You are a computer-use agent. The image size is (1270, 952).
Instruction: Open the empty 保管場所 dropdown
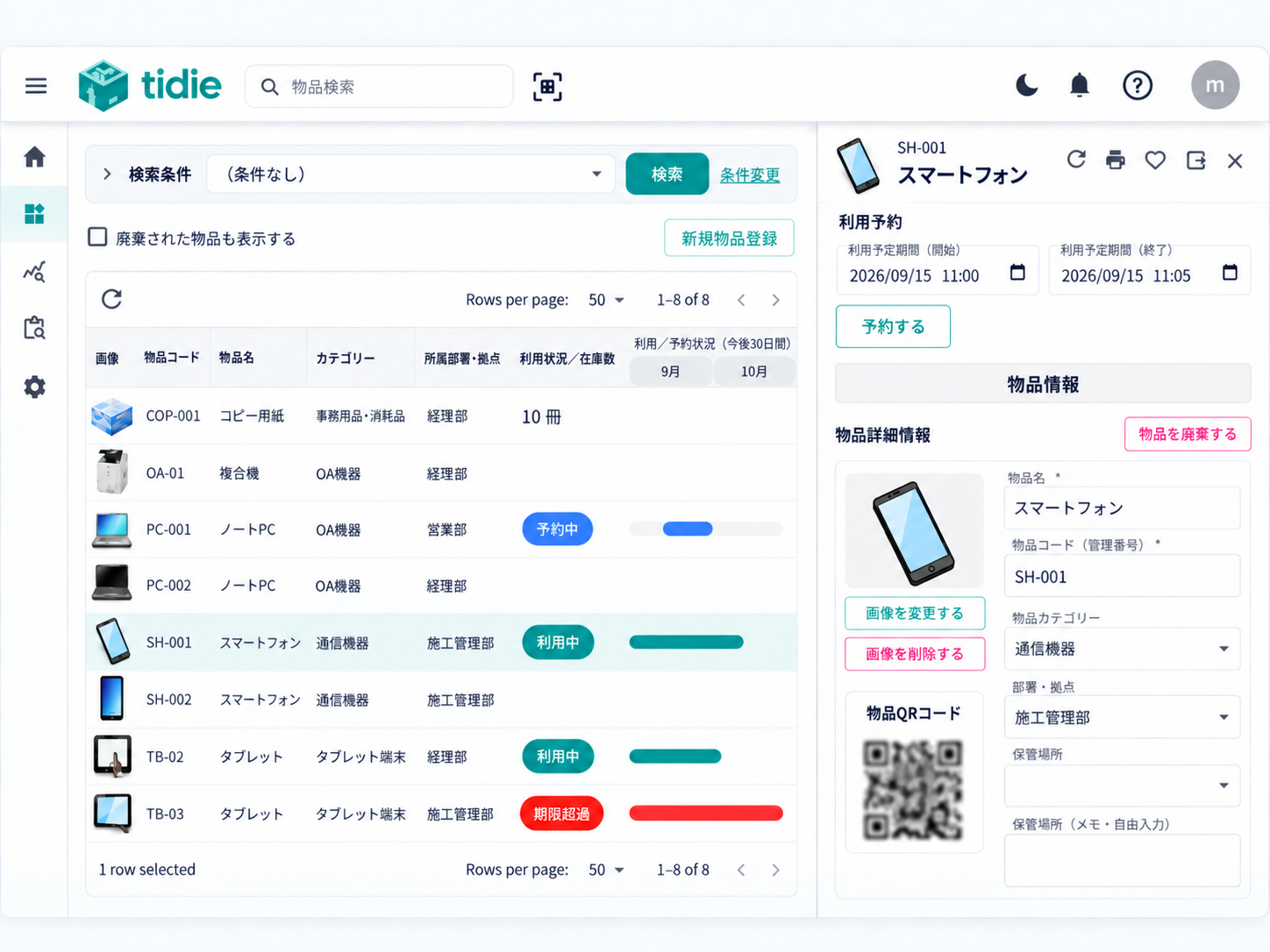(1122, 785)
